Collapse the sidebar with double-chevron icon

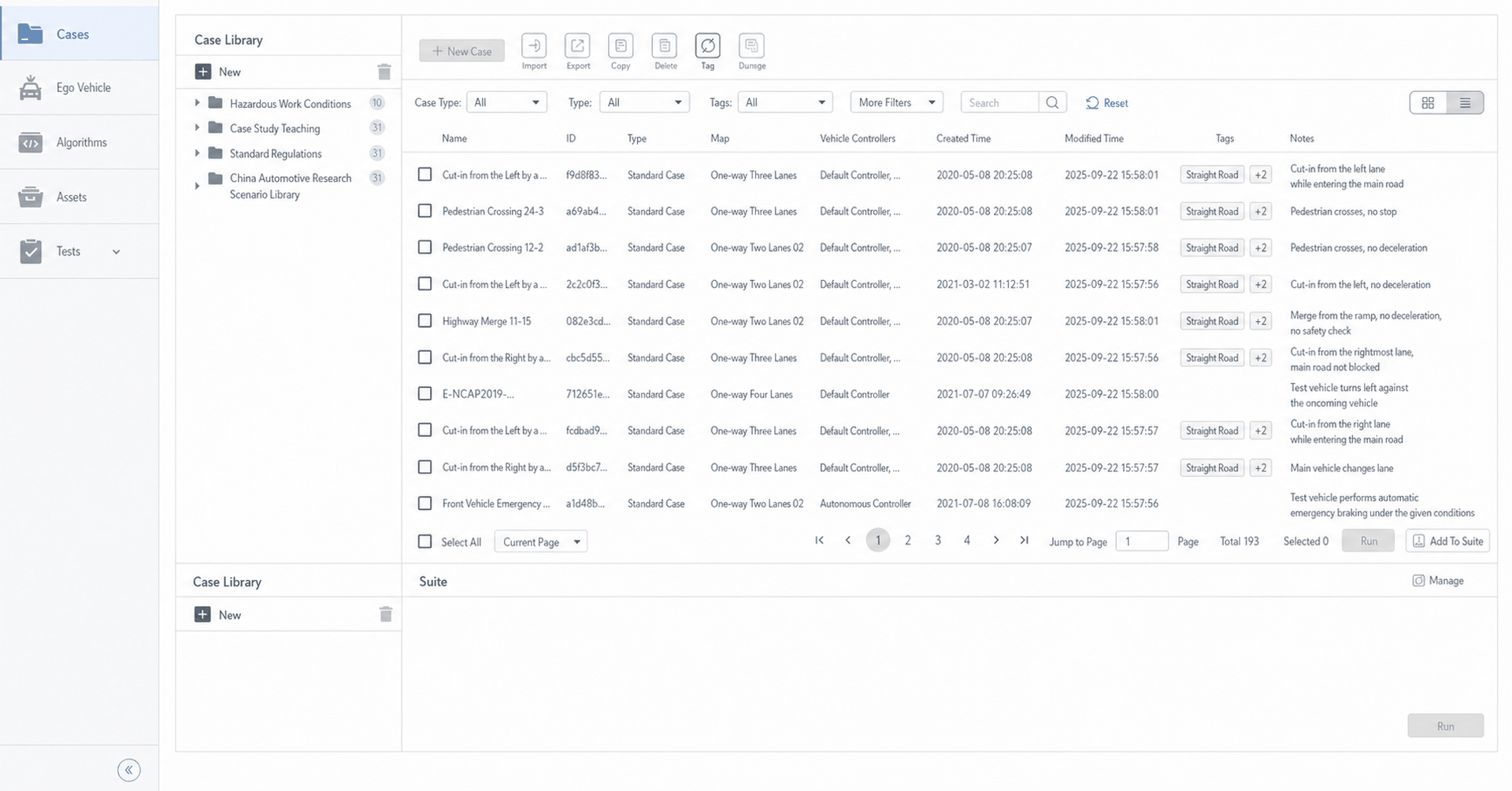[x=129, y=770]
